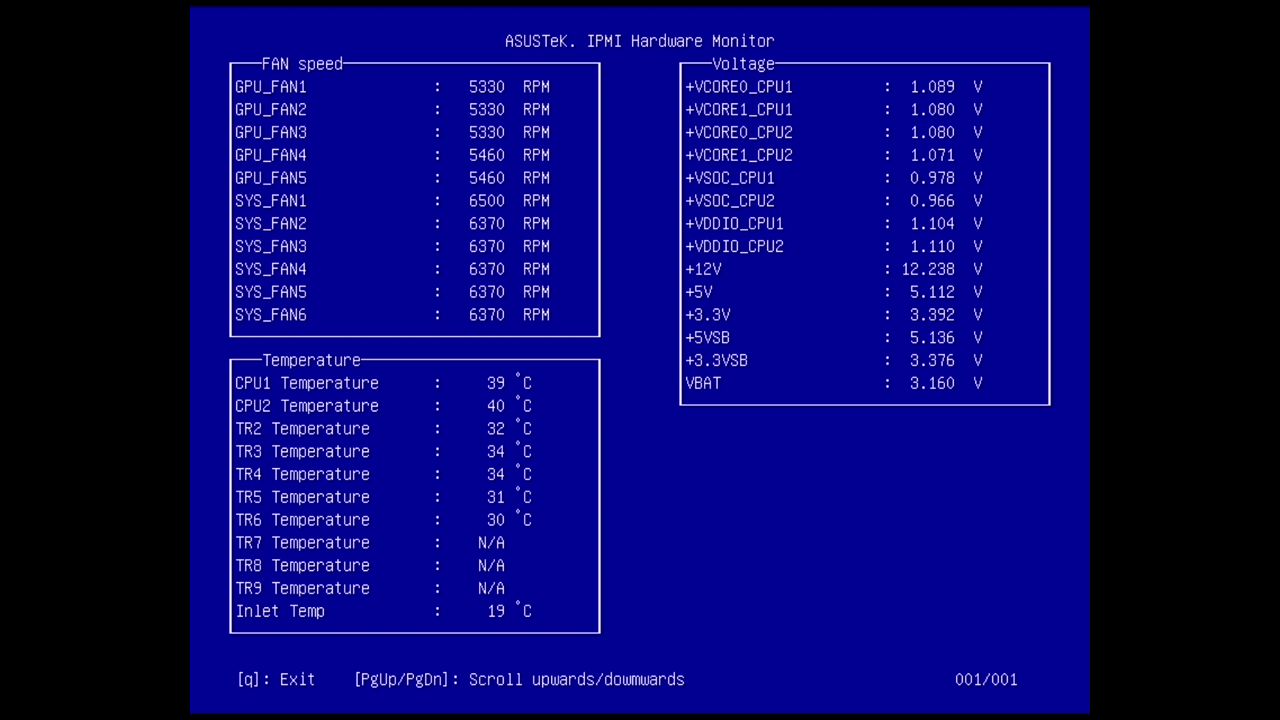Click the [q]: Exit hint
The width and height of the screenshot is (1280, 720).
tap(276, 680)
